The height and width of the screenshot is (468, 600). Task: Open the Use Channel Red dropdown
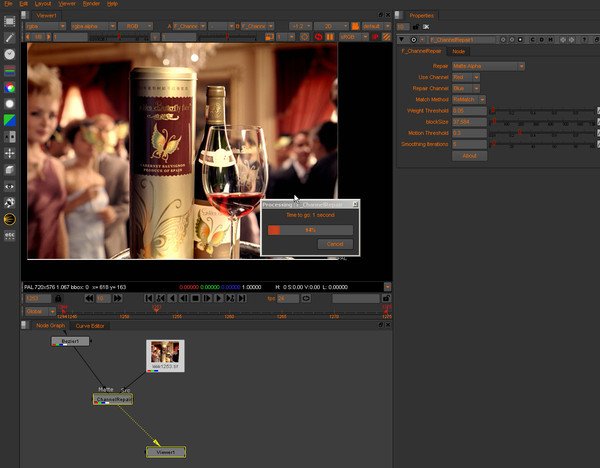pyautogui.click(x=466, y=77)
